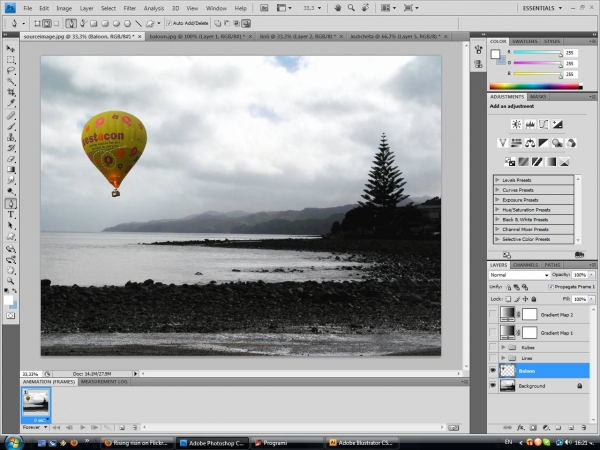
Task: Add a Threshold adjustment layer
Action: click(537, 162)
